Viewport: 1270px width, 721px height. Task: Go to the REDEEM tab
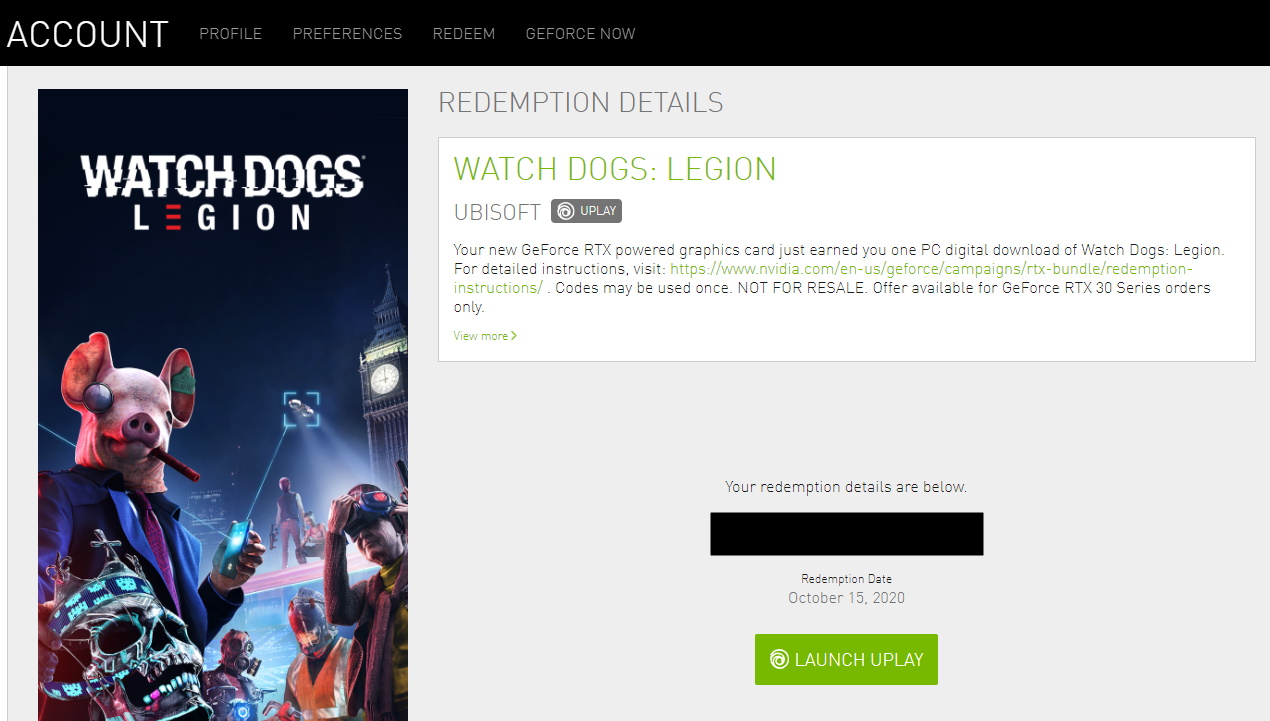click(464, 33)
